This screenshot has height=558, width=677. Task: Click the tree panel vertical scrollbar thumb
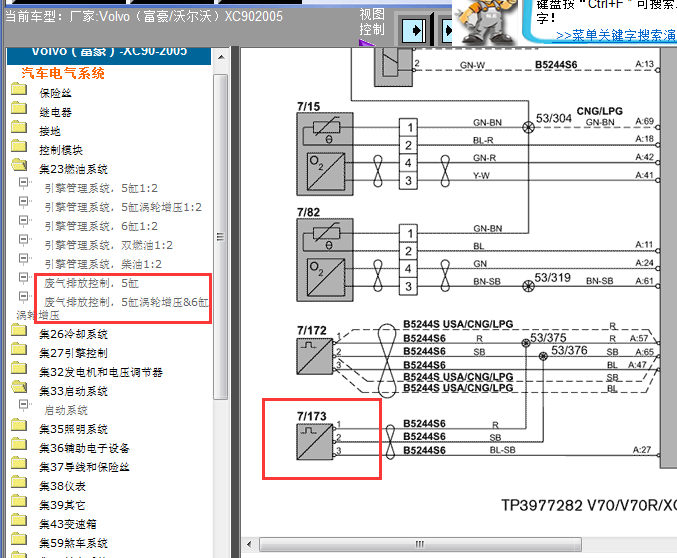(x=221, y=237)
